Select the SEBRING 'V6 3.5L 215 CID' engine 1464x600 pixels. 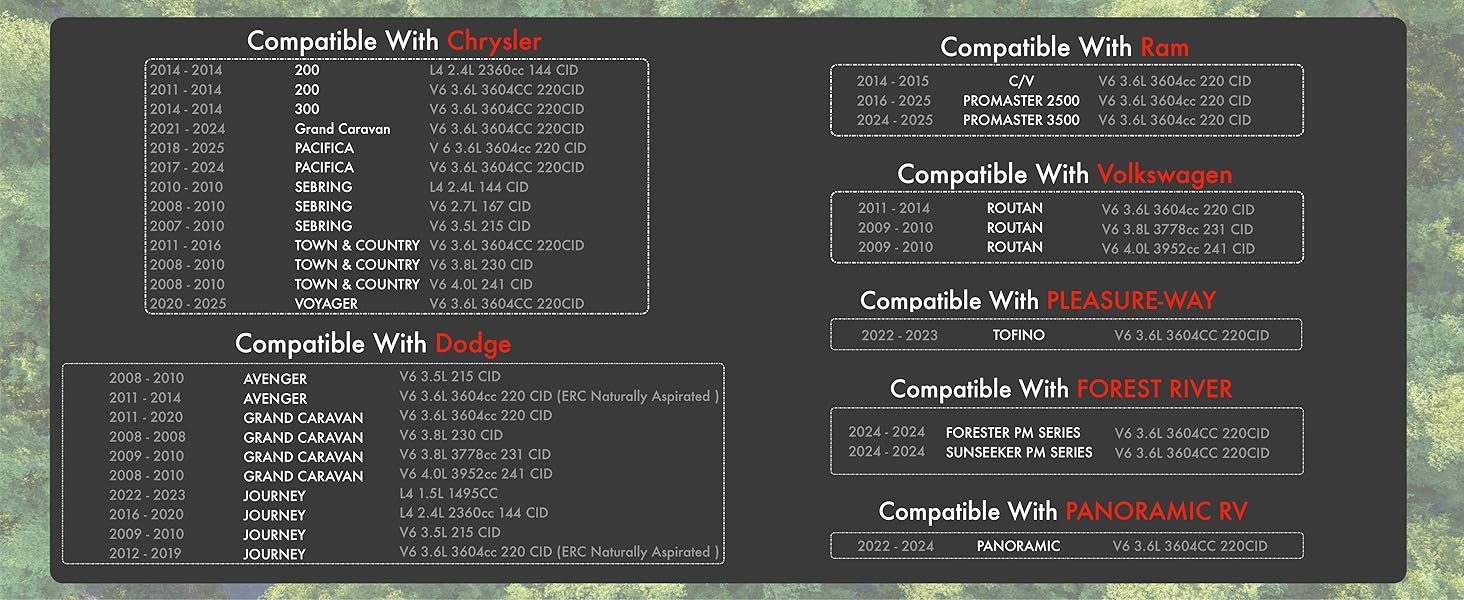coord(480,226)
